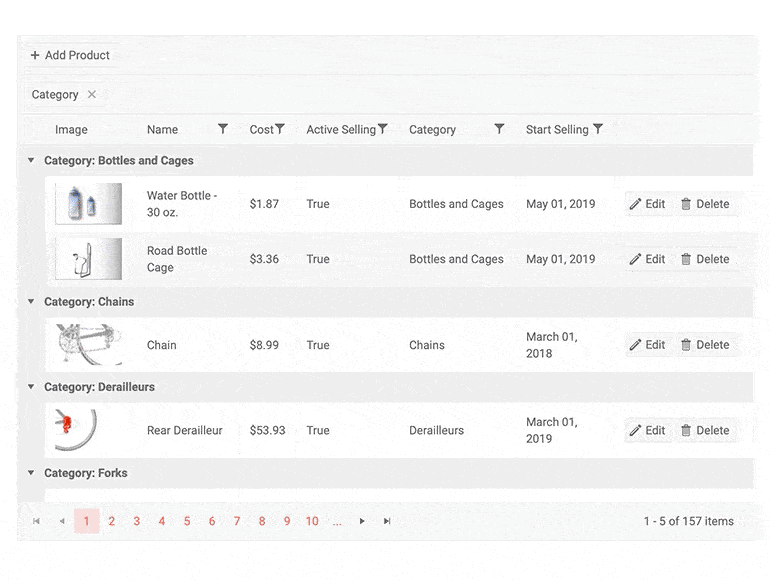Click the Road Bottle Cage thumbnail

(x=88, y=259)
